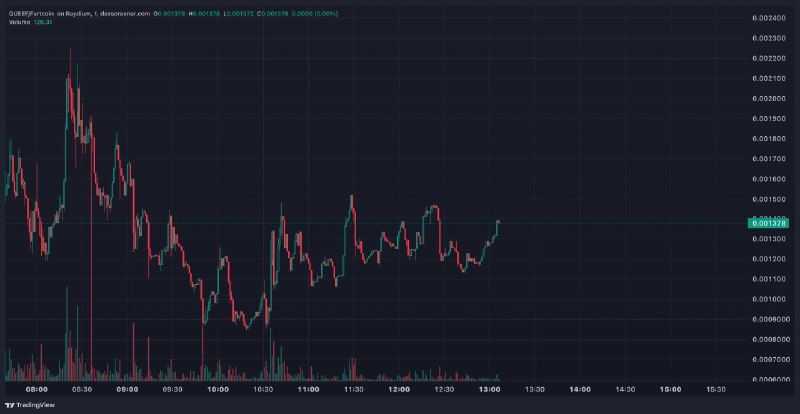This screenshot has width=800, height=414.
Task: Click the green current price tag 0.001378
Action: pos(768,223)
